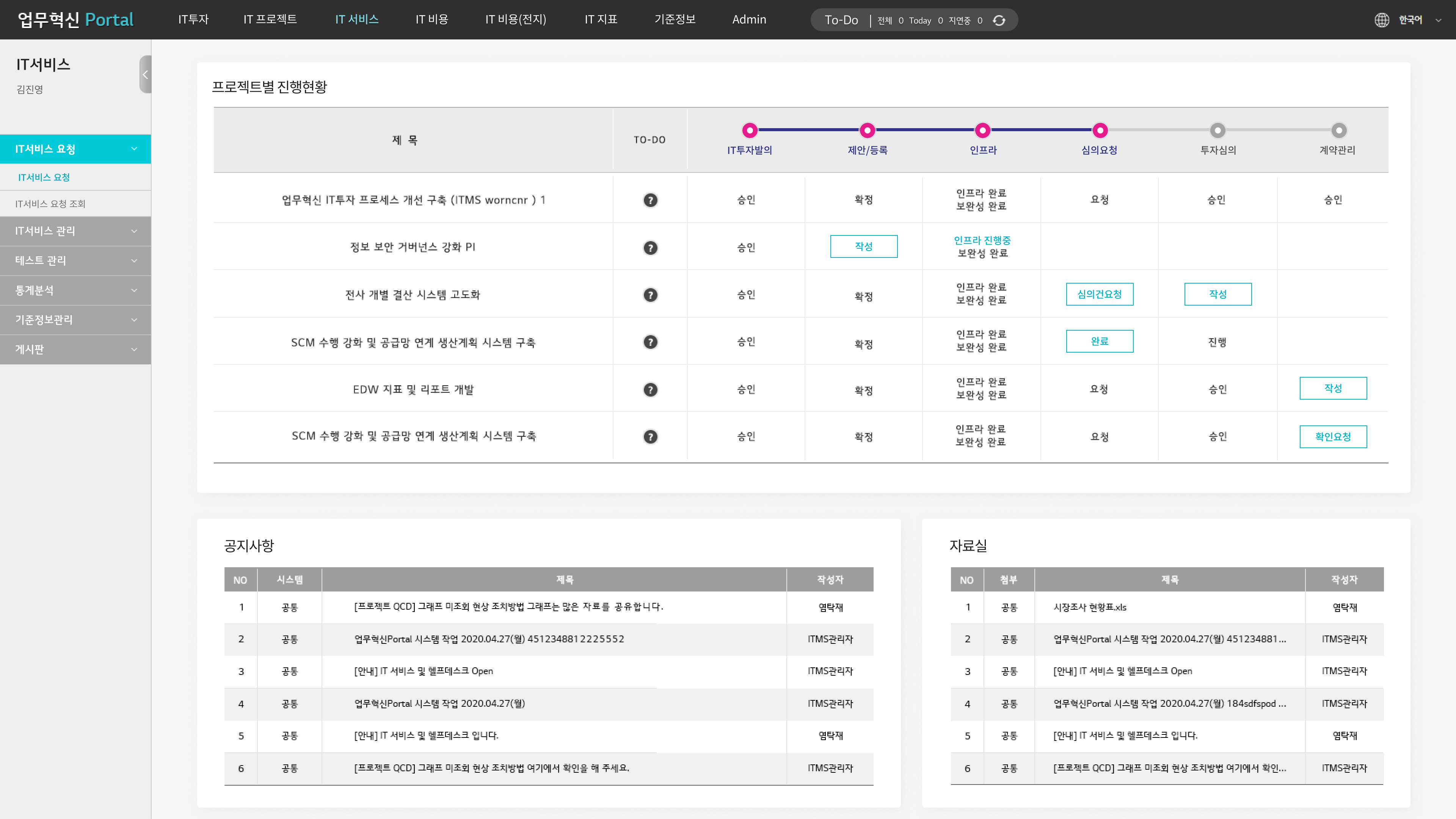The width and height of the screenshot is (1456, 819).
Task: Click 작성 button in 전사 개별 결산 row
Action: click(1218, 295)
